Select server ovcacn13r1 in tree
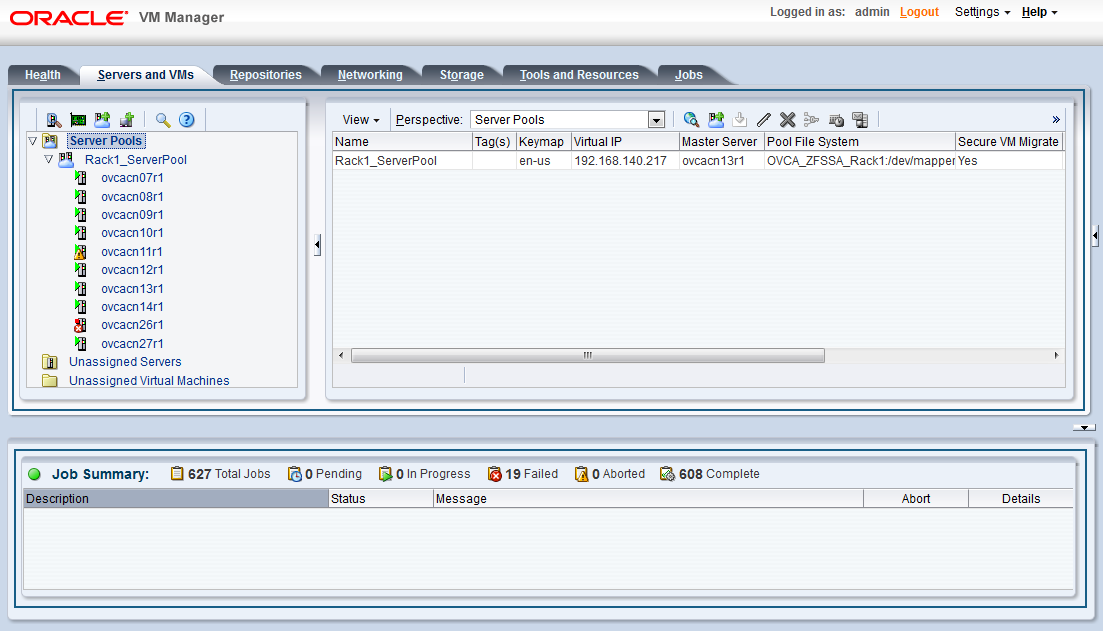 [x=132, y=288]
